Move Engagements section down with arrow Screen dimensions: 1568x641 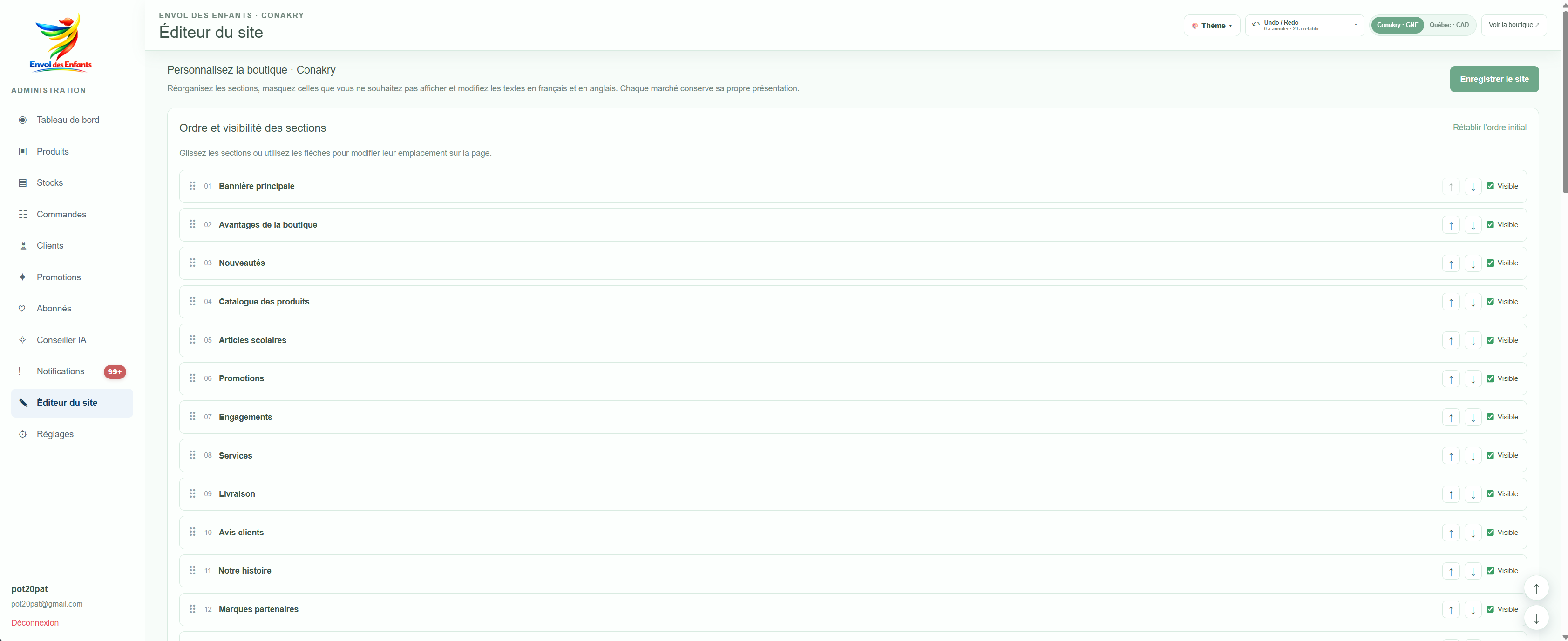(x=1473, y=417)
